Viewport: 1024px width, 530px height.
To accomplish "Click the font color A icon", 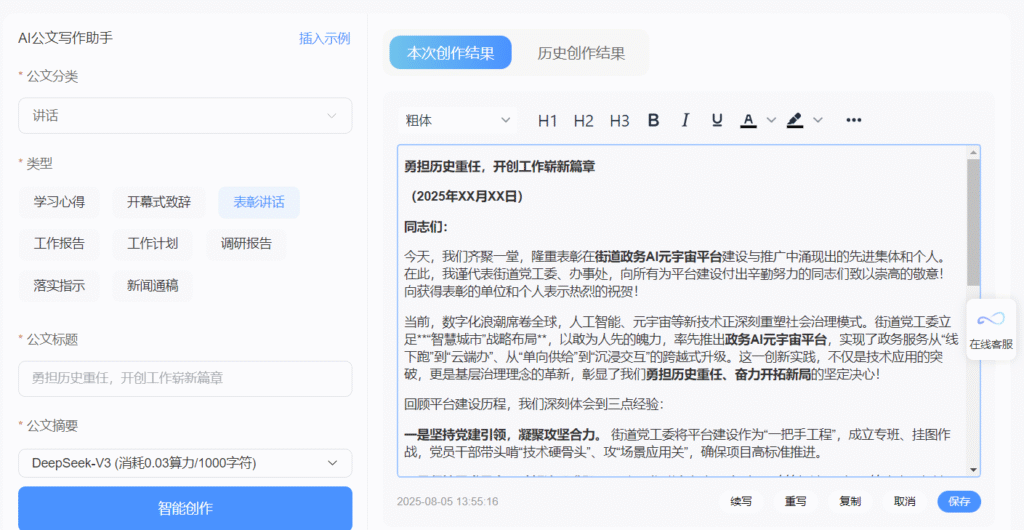I will 748,120.
